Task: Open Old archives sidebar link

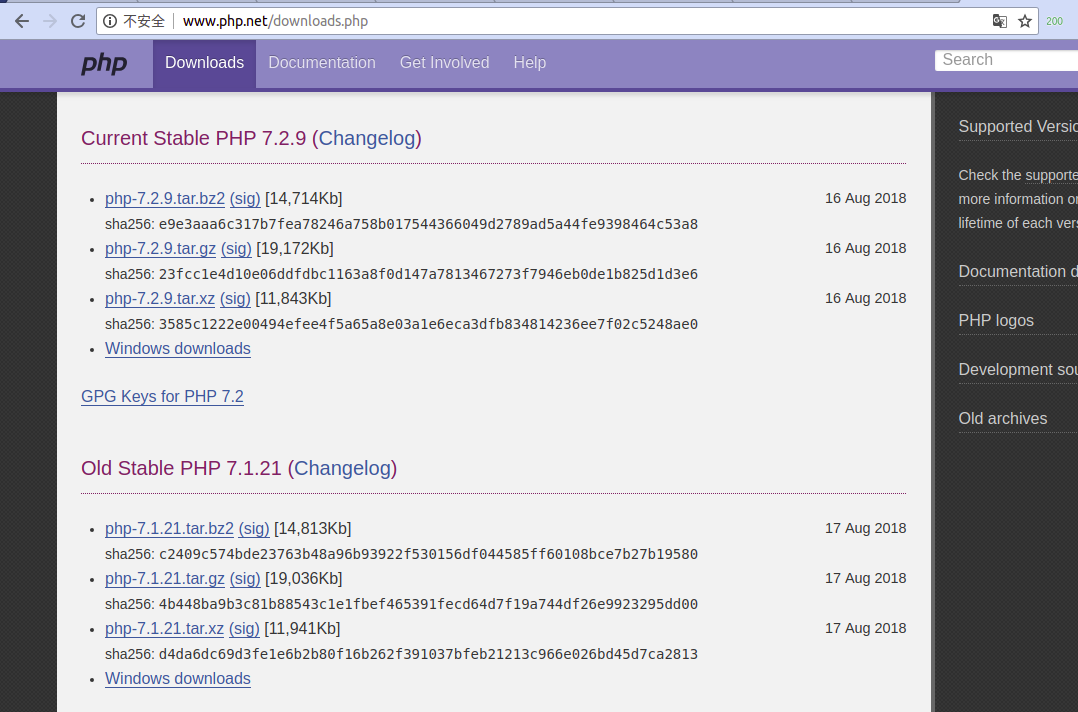Action: click(1002, 419)
